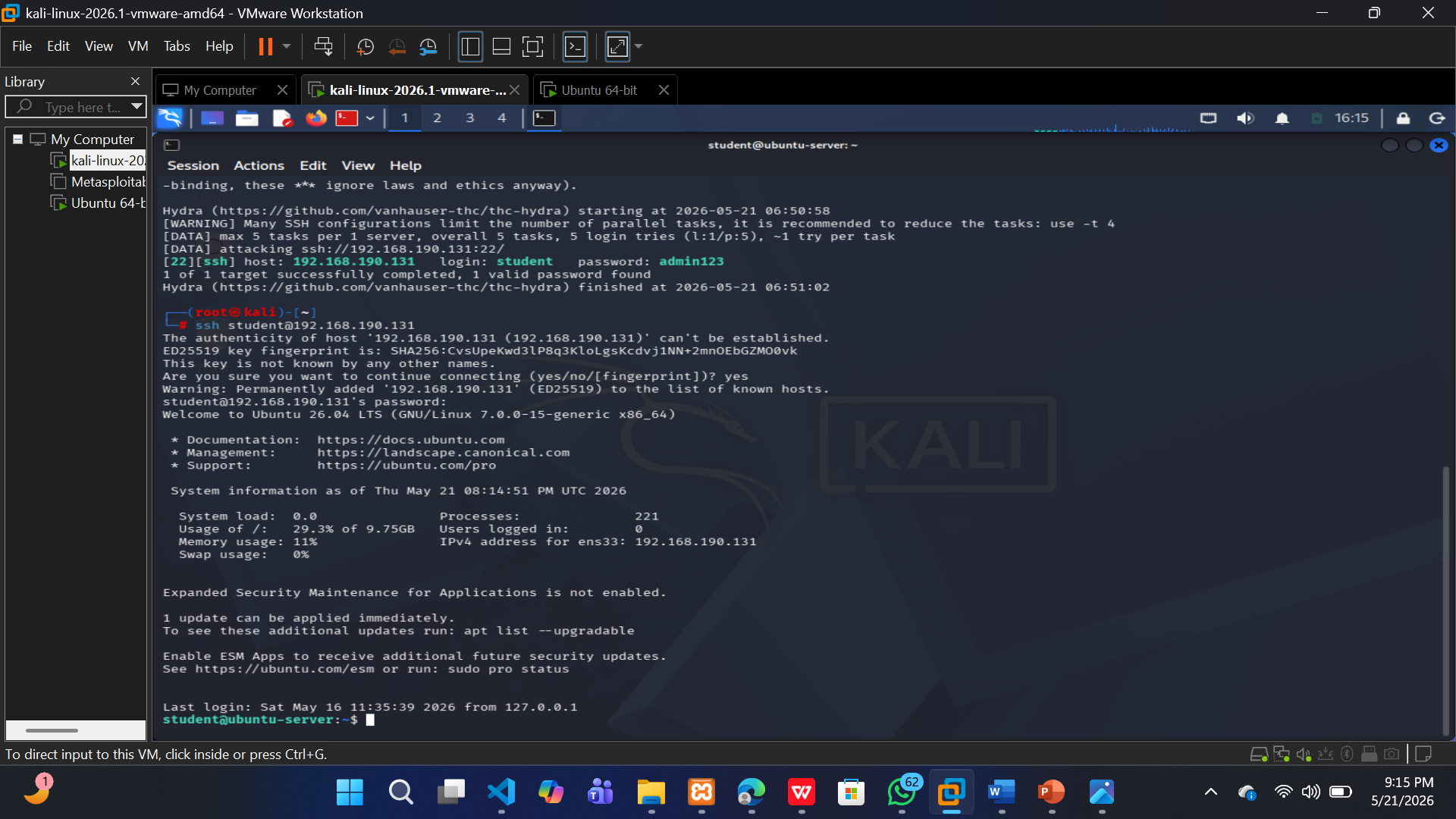1456x819 pixels.
Task: Click the VMware network adapter status icon
Action: pyautogui.click(x=1282, y=754)
